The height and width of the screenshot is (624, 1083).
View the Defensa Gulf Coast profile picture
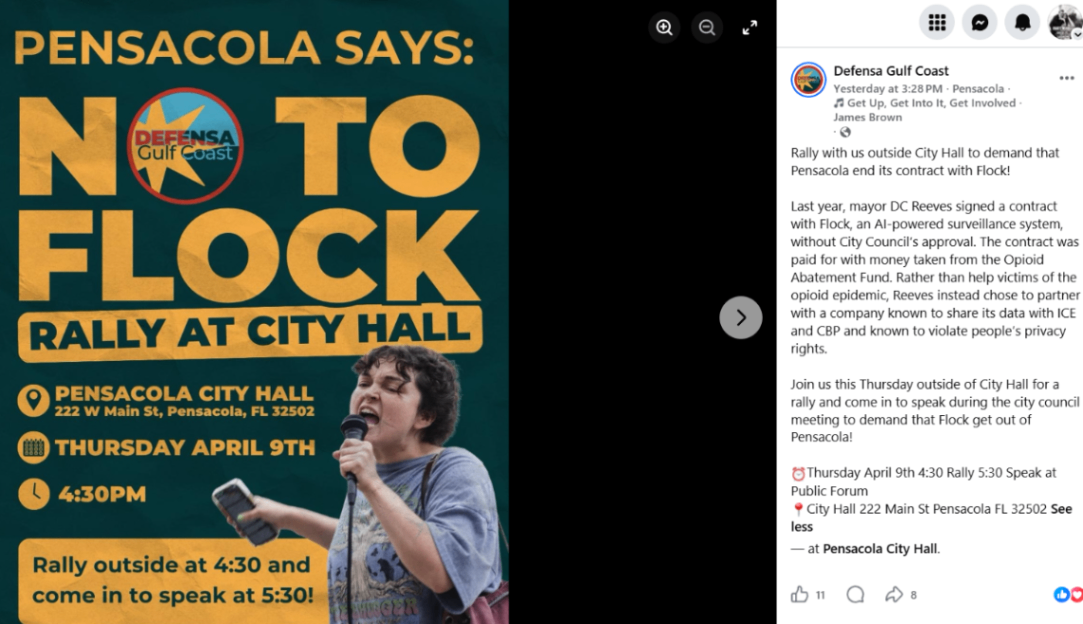(808, 79)
